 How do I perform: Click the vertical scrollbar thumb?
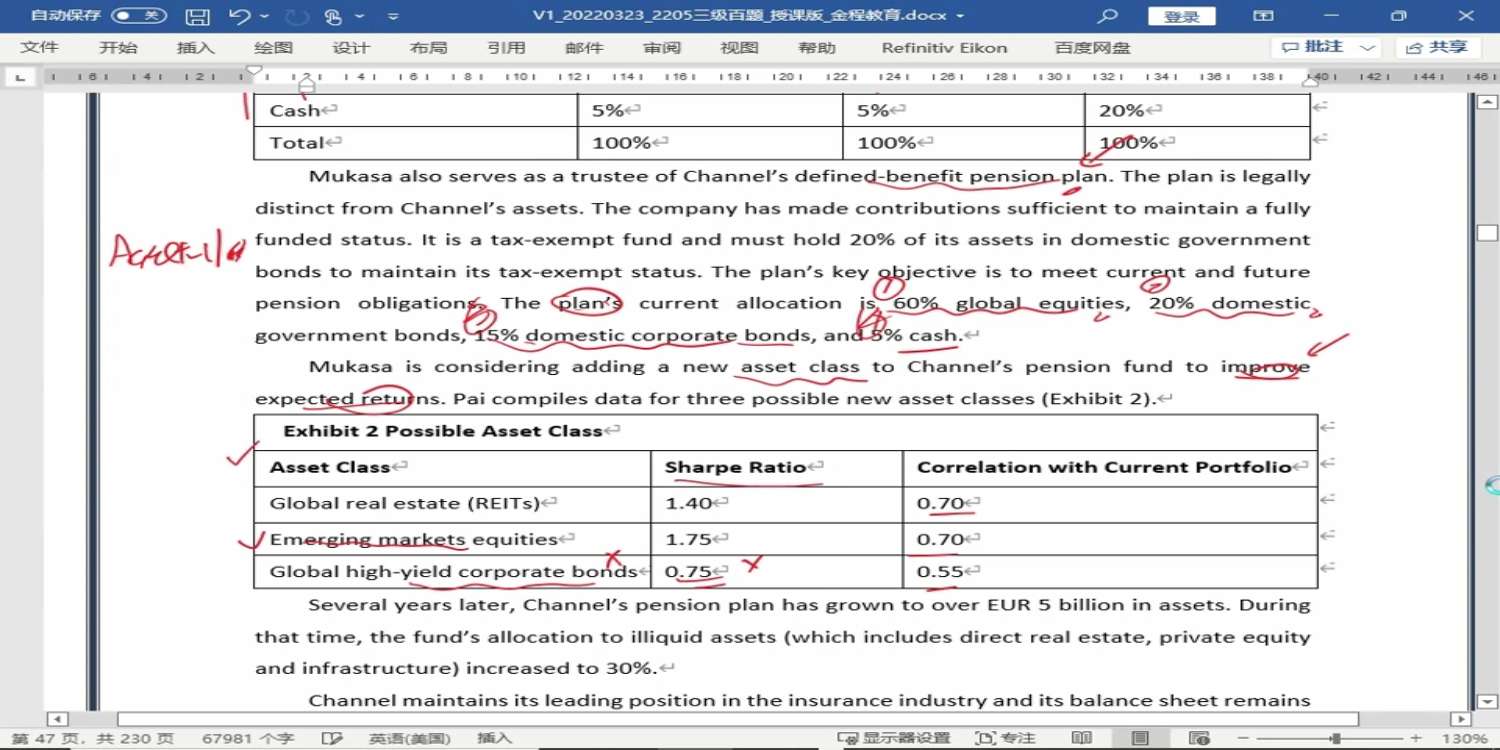coord(1488,233)
